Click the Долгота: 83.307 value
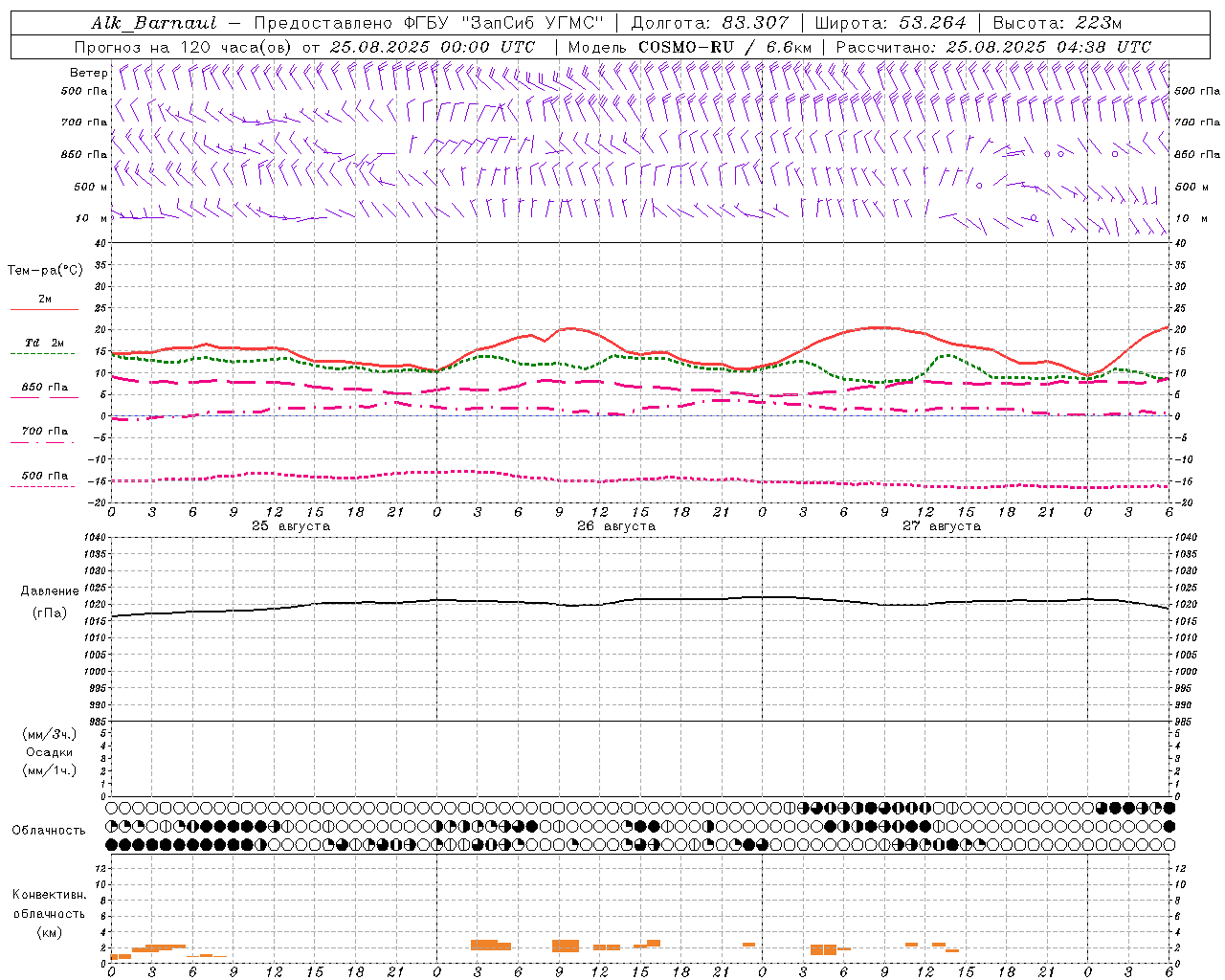1225x980 pixels. point(710,23)
